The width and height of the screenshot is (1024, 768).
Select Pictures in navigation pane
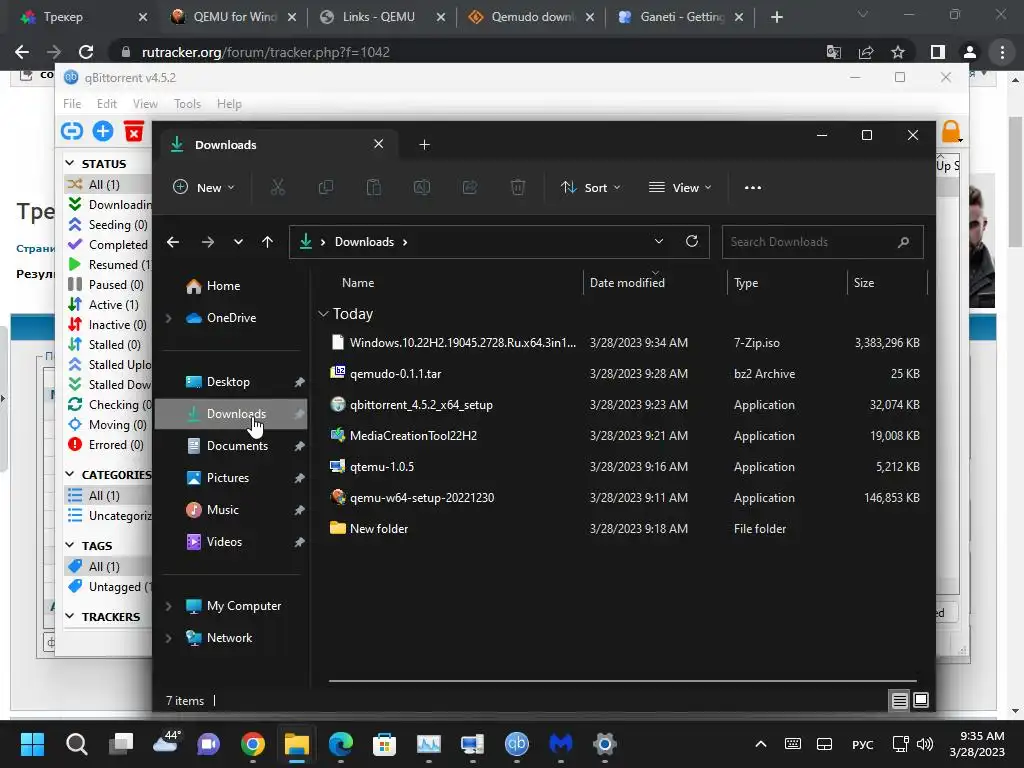[232, 478]
